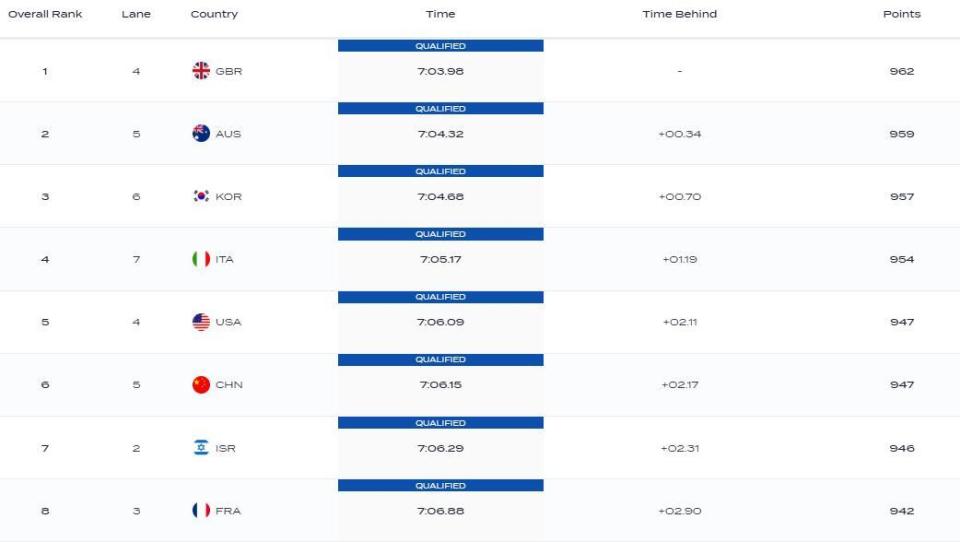Sort by the Time column header

pos(440,14)
